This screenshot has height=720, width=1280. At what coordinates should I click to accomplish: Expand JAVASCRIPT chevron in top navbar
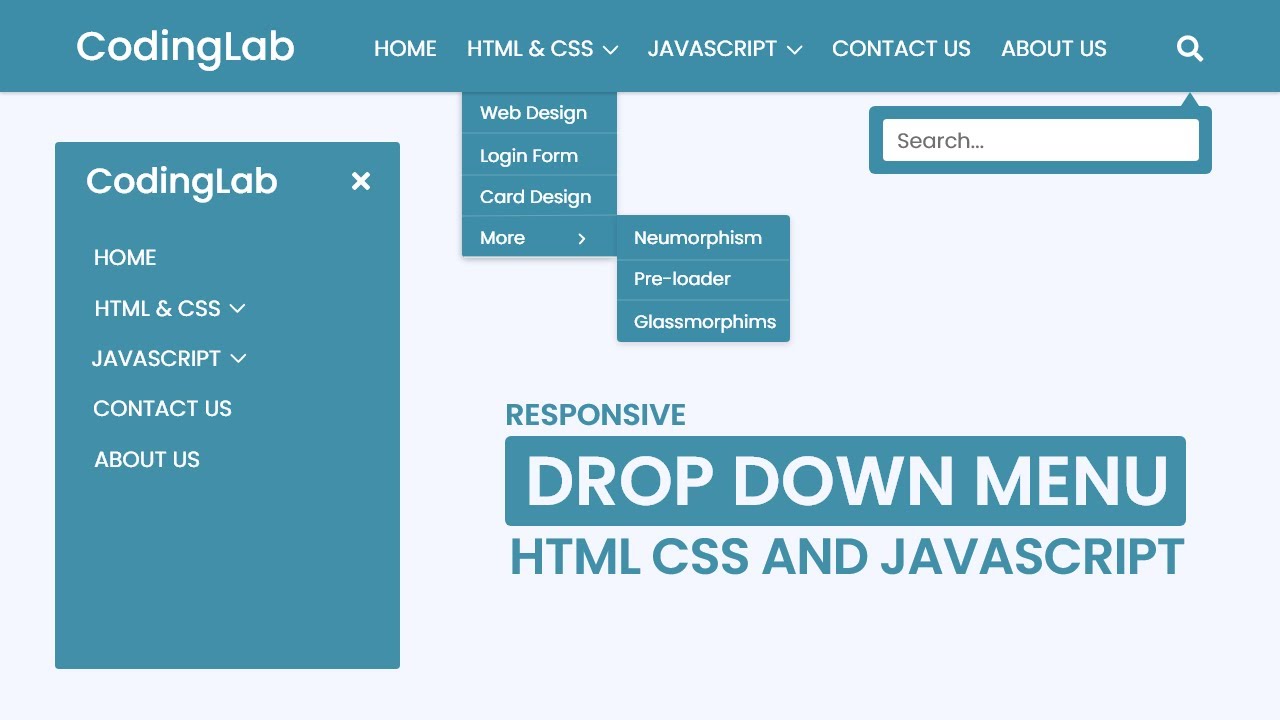point(794,49)
